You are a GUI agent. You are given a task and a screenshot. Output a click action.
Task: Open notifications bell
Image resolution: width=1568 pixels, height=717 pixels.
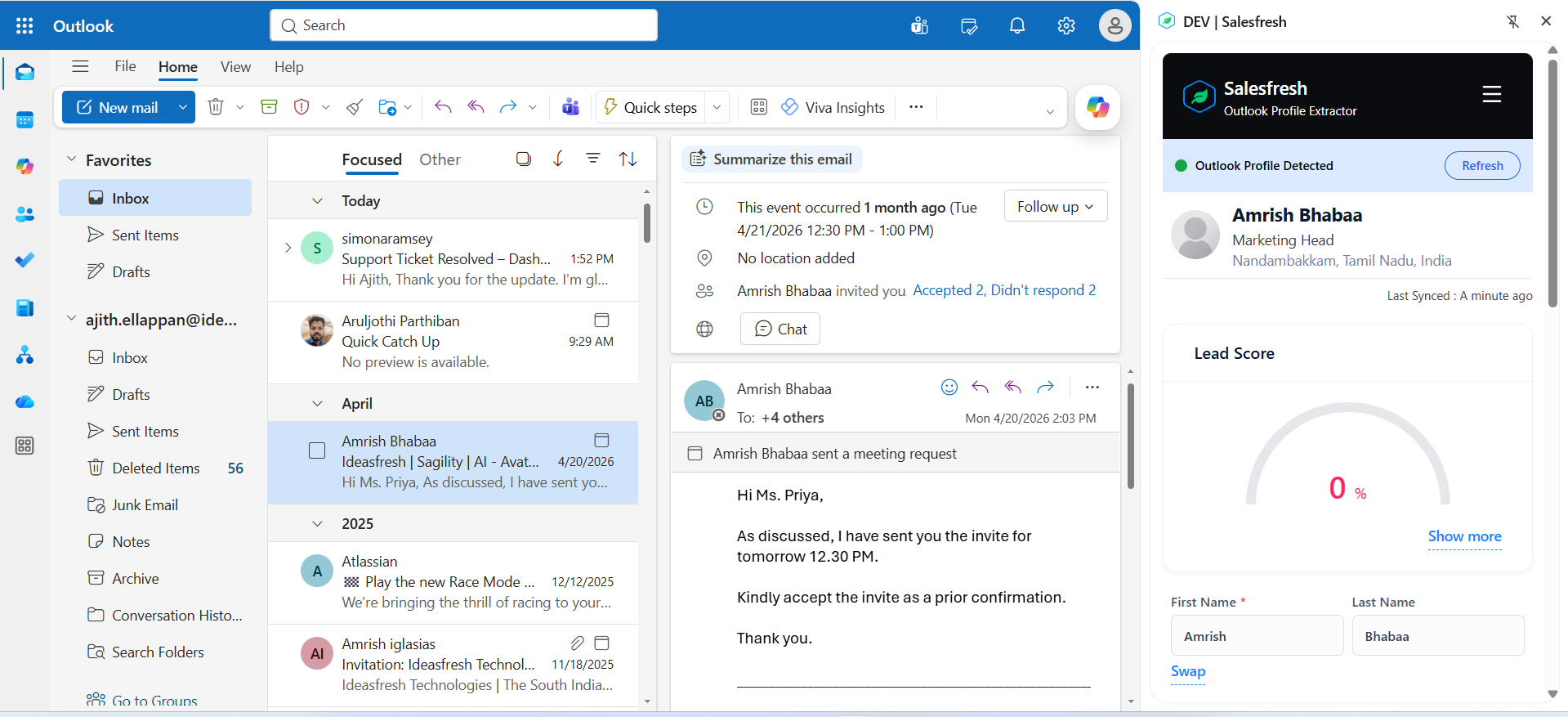(1017, 25)
